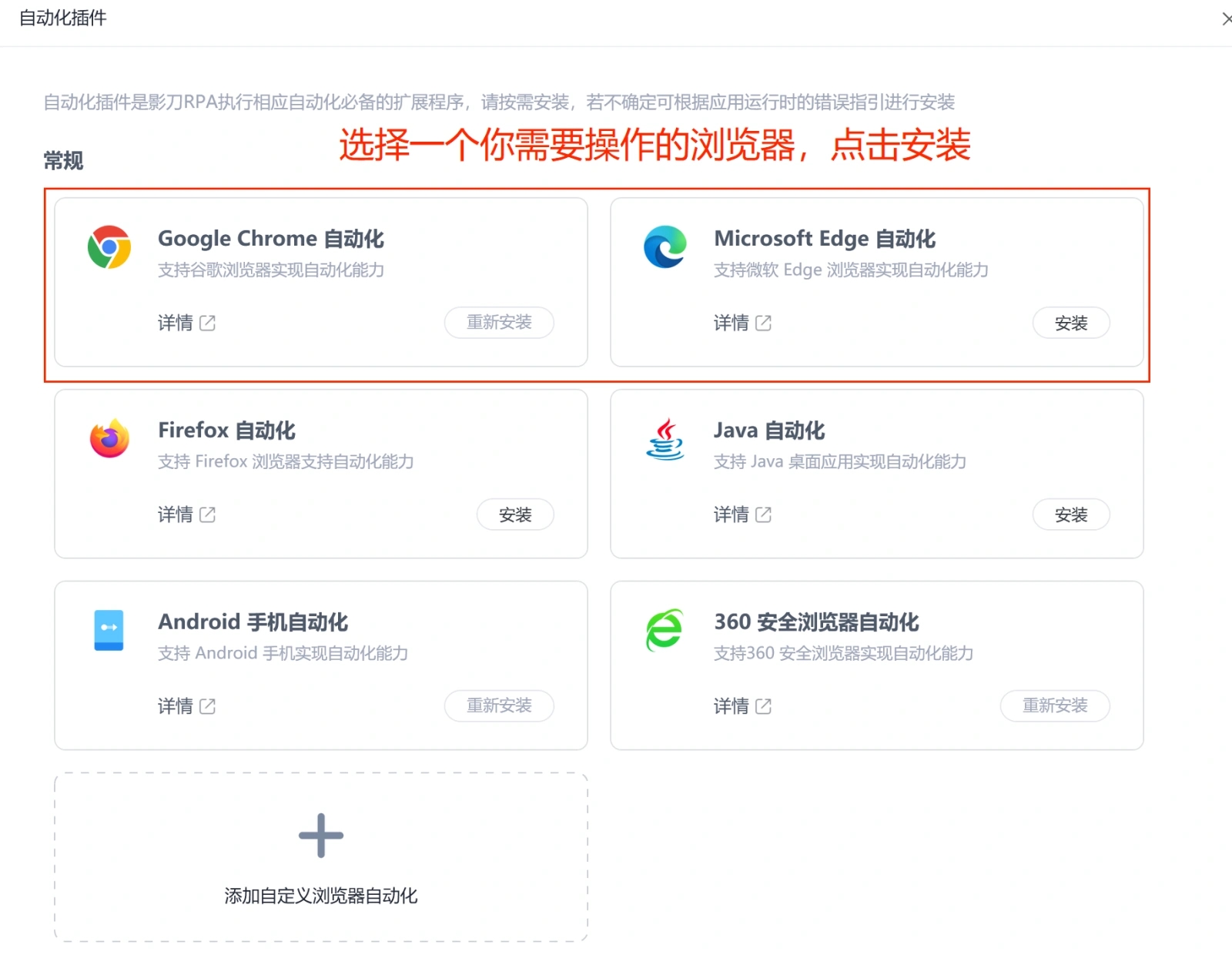
Task: Open 详情 link for Google Chrome
Action: pos(176,323)
